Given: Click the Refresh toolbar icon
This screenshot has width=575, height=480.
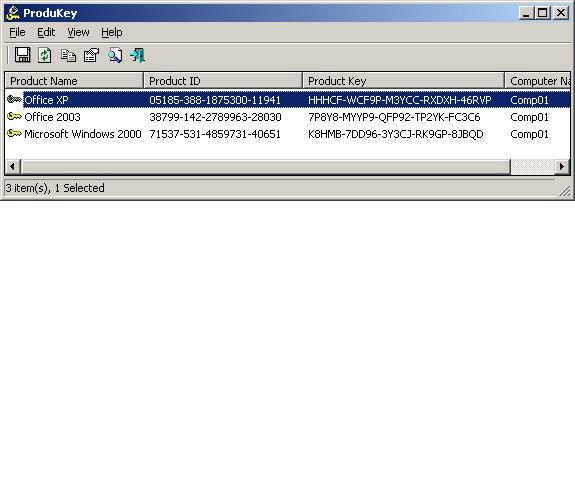Looking at the screenshot, I should click(45, 55).
